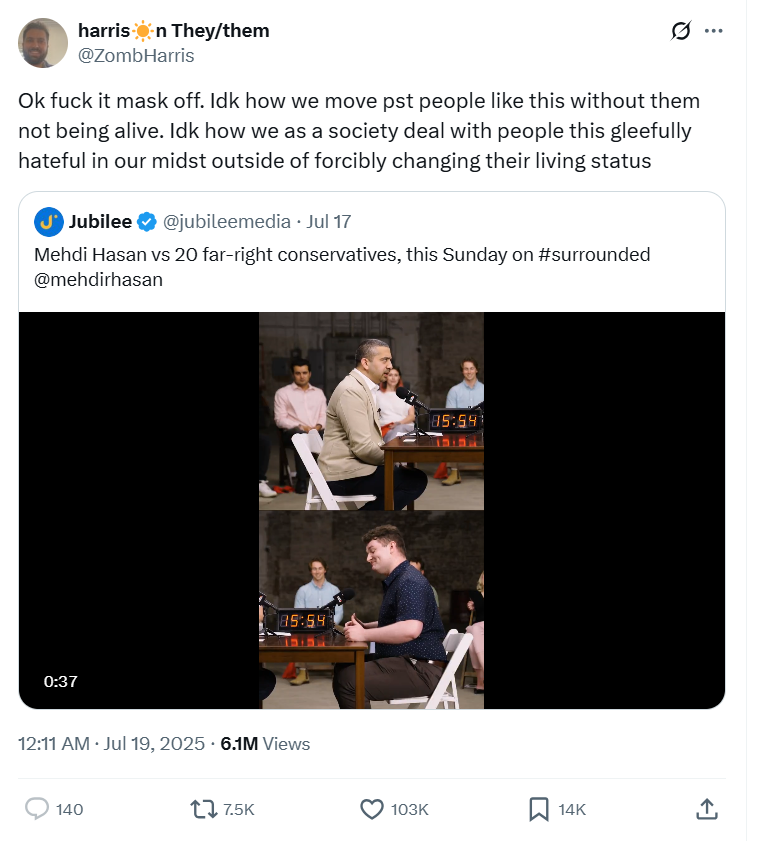This screenshot has height=841, width=770.
Task: Repost using the retweet icon
Action: [203, 809]
